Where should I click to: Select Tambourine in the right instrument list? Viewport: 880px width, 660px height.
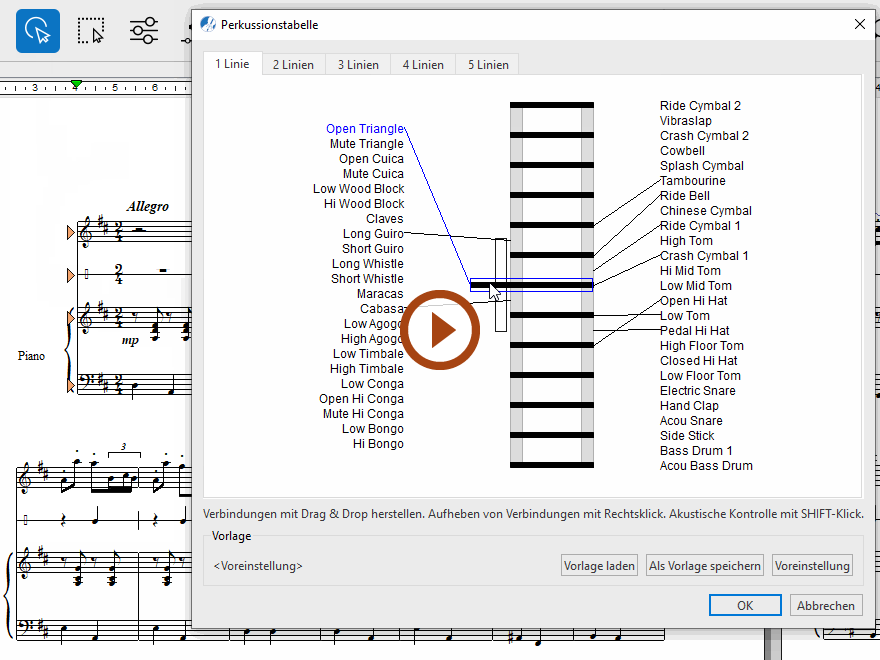click(x=693, y=181)
